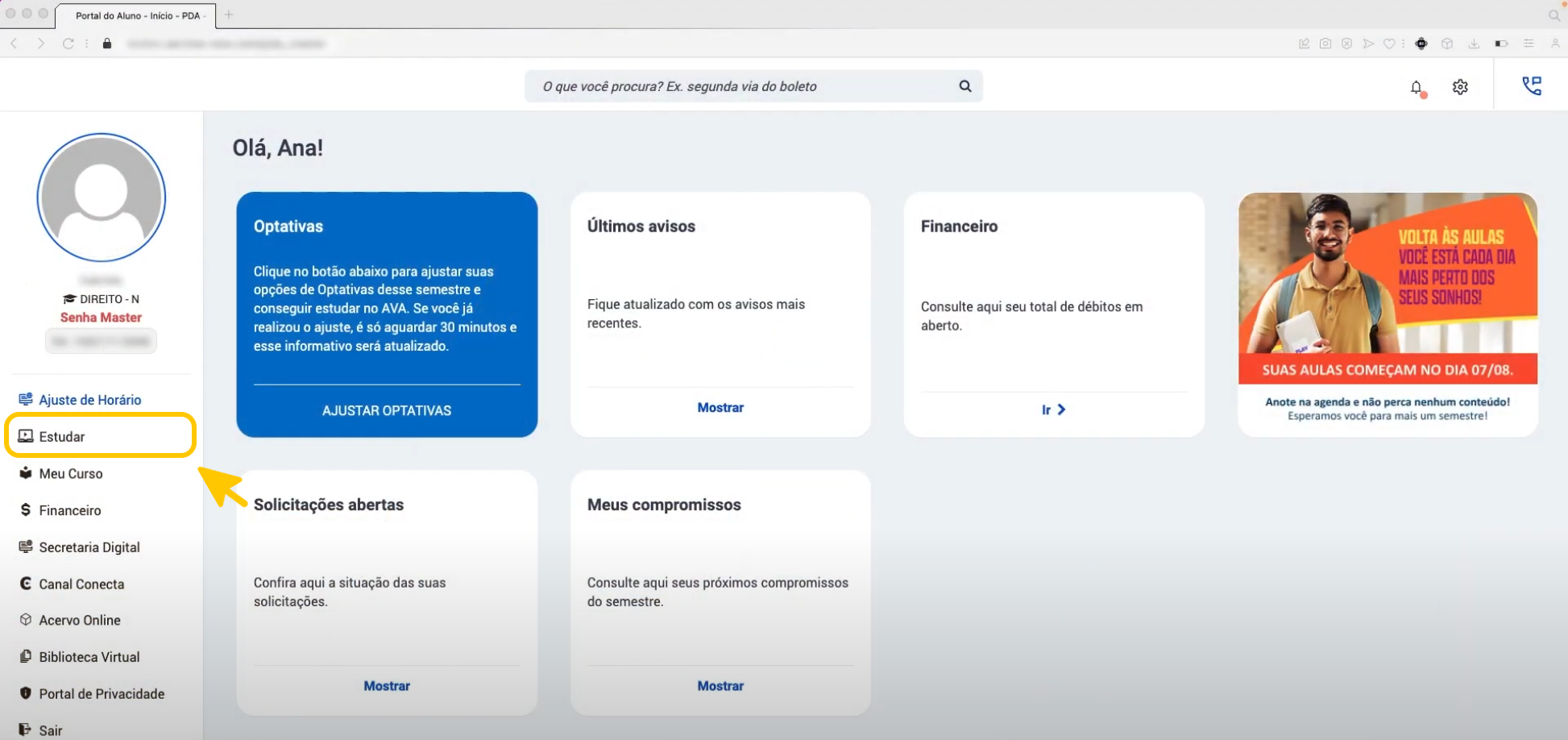Click the AJUSTAR OPTATIVAS button

coord(387,409)
